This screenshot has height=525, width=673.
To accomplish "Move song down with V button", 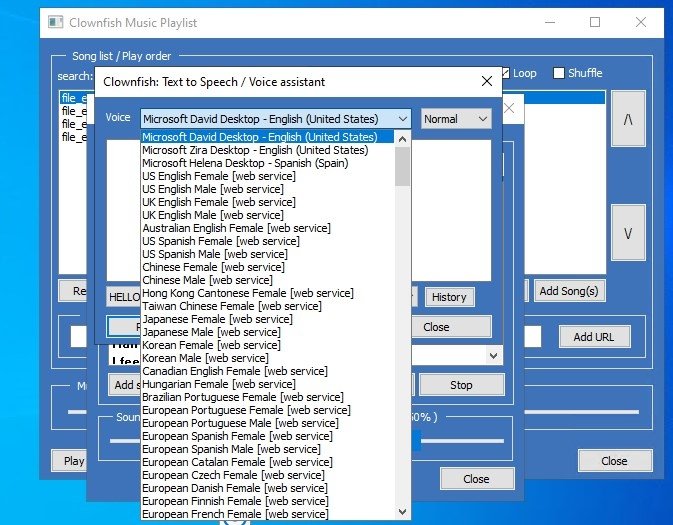I will tap(628, 233).
